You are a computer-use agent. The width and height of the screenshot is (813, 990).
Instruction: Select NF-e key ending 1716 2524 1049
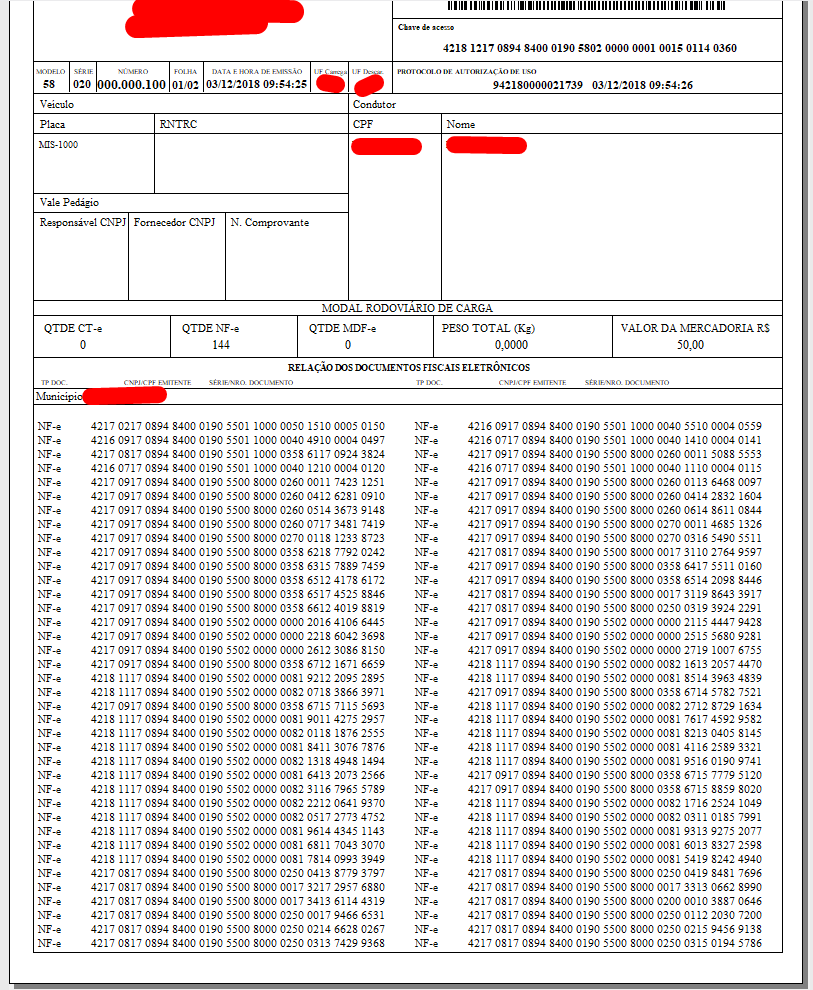(614, 803)
